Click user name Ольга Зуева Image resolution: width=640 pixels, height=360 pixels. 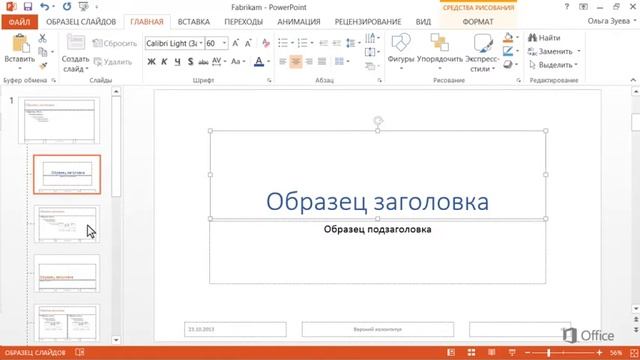click(609, 21)
